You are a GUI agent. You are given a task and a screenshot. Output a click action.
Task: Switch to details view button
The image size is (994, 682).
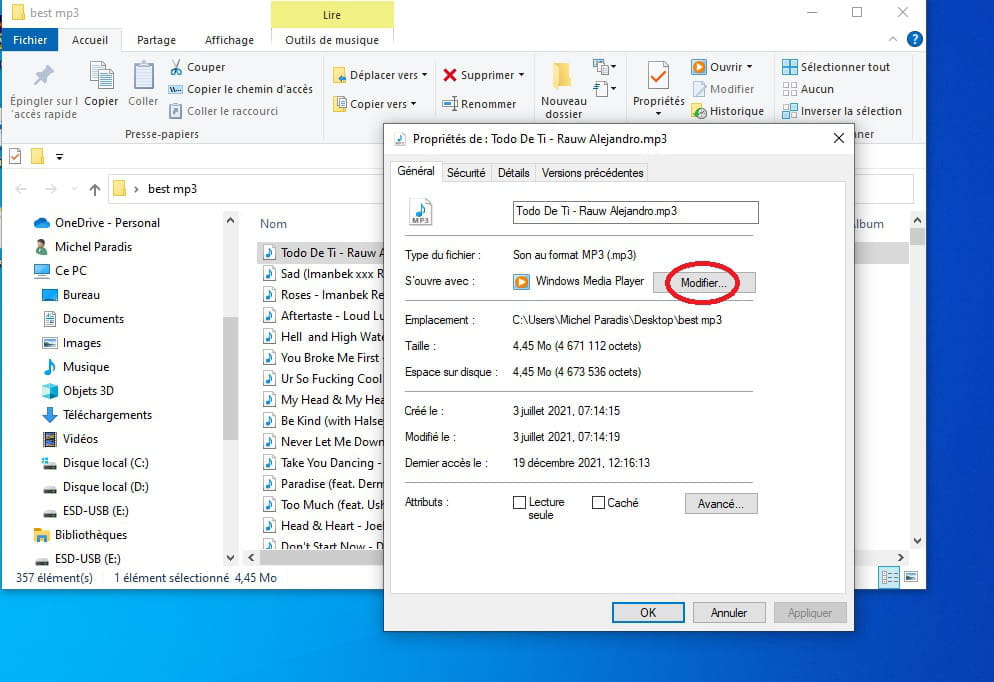[x=889, y=577]
